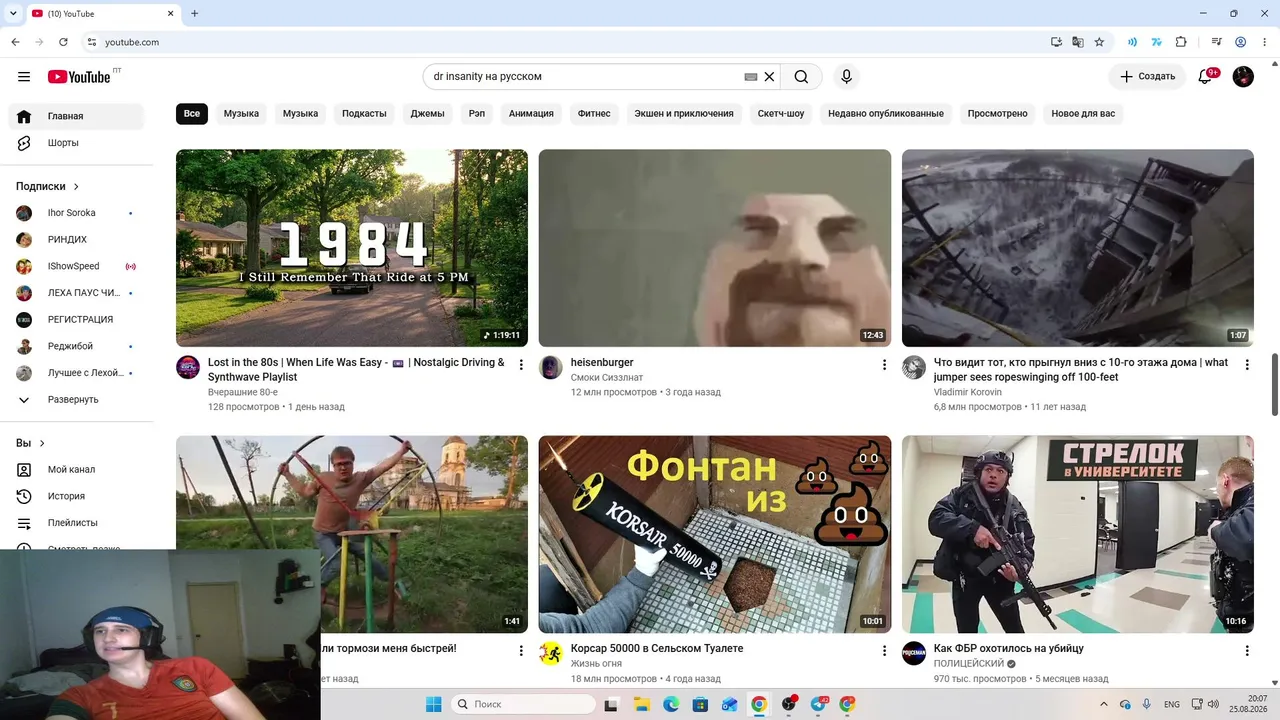Reload the current page
This screenshot has width=1280, height=720.
pos(63,42)
